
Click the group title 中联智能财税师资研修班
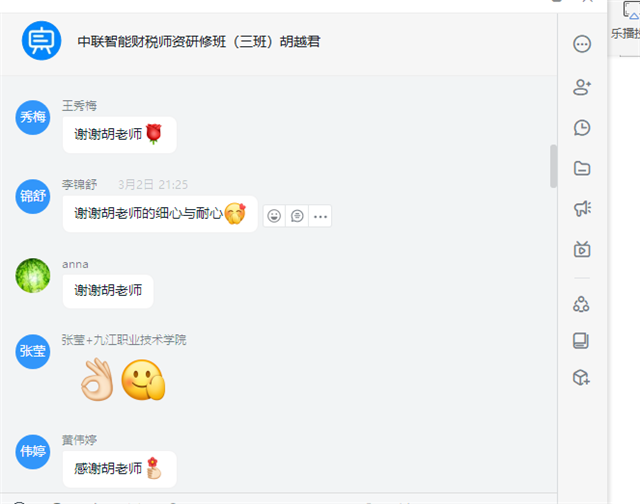click(151, 42)
